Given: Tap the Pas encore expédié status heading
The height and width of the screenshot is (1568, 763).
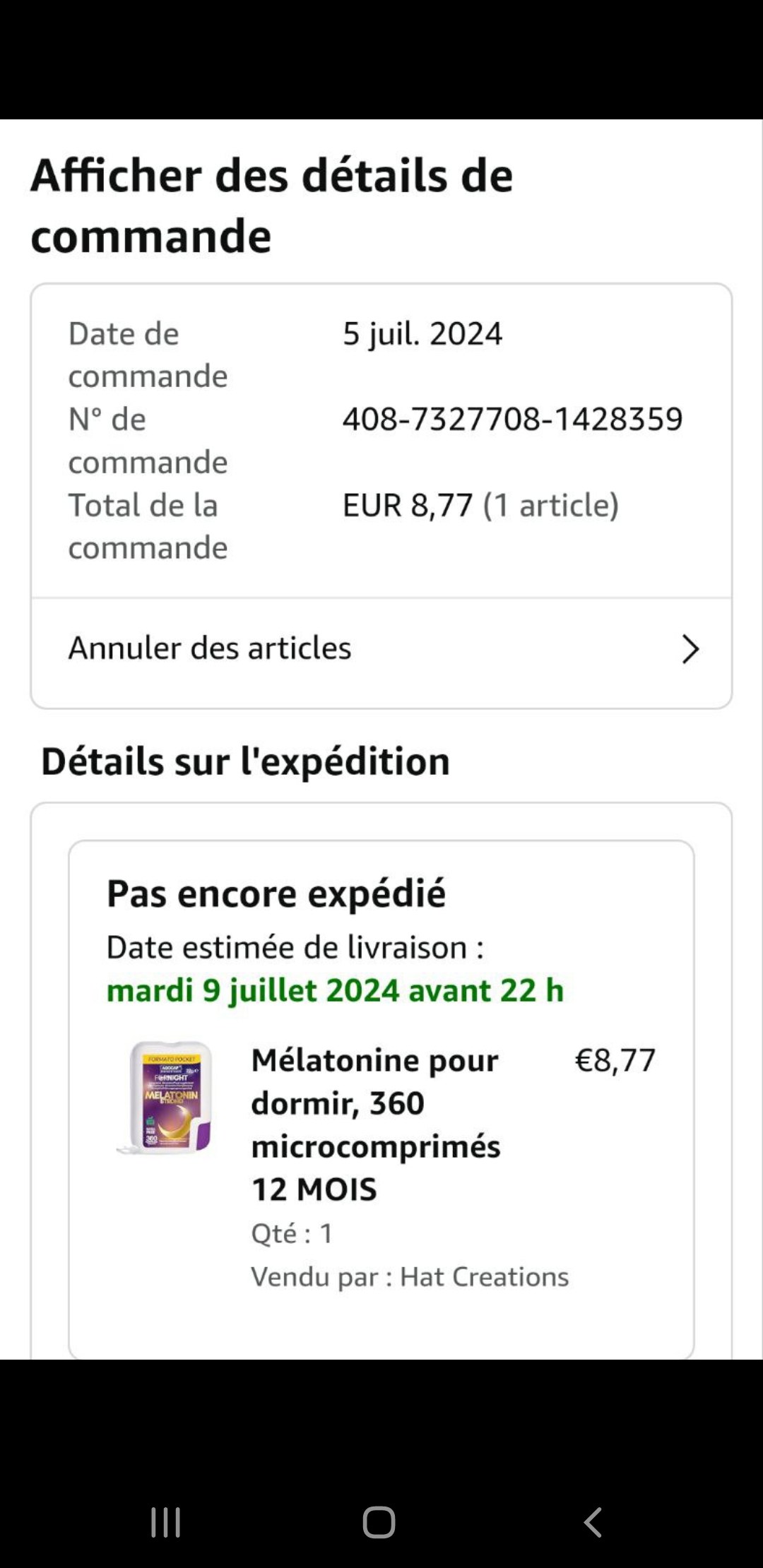Looking at the screenshot, I should (x=276, y=893).
